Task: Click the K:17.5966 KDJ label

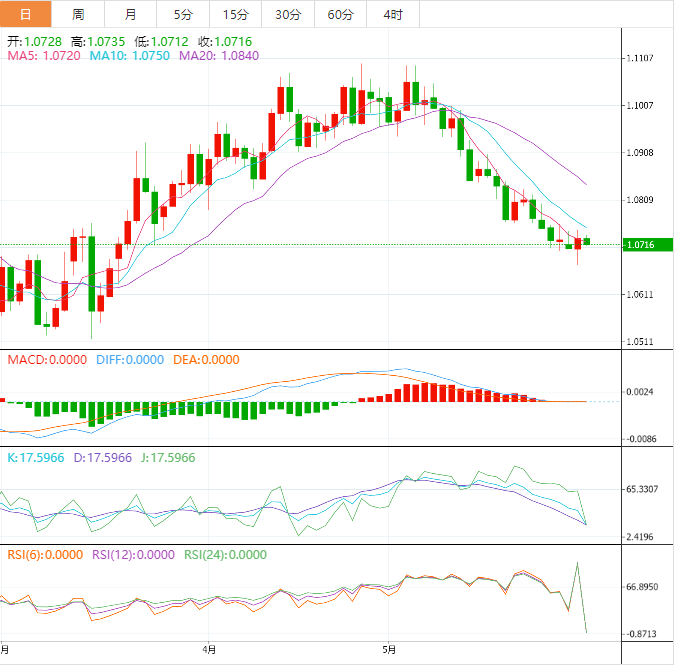Action: pos(37,457)
